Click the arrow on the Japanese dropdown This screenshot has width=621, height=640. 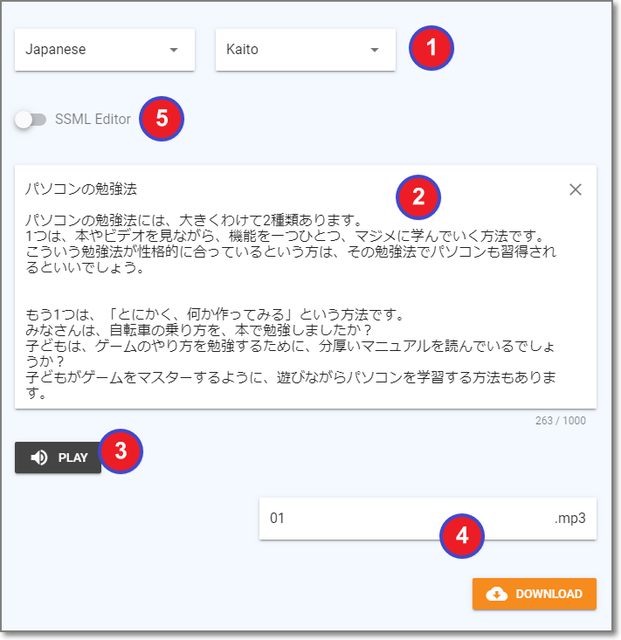[x=173, y=50]
